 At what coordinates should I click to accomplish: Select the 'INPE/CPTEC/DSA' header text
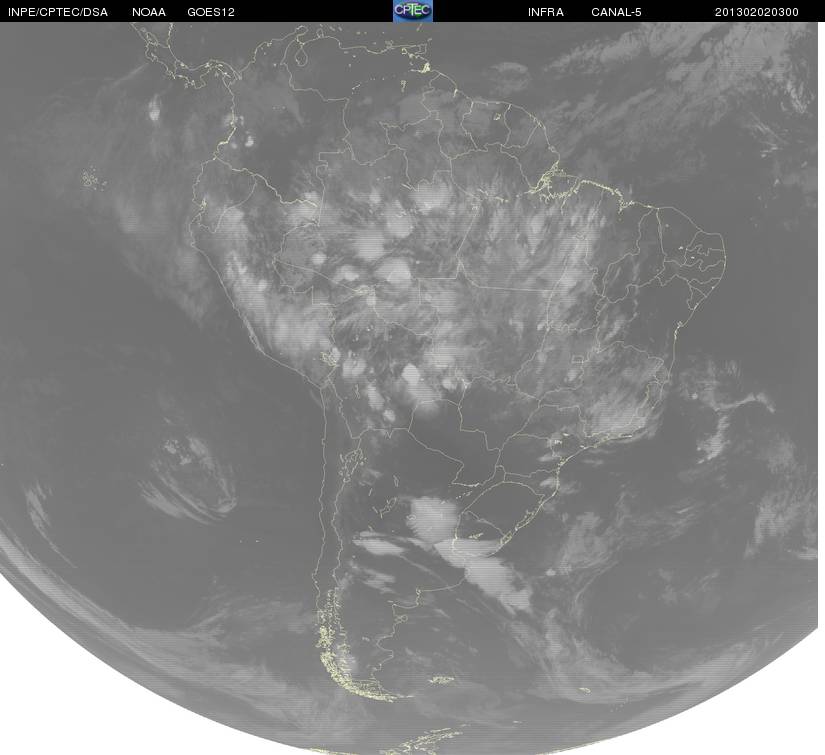[x=58, y=12]
